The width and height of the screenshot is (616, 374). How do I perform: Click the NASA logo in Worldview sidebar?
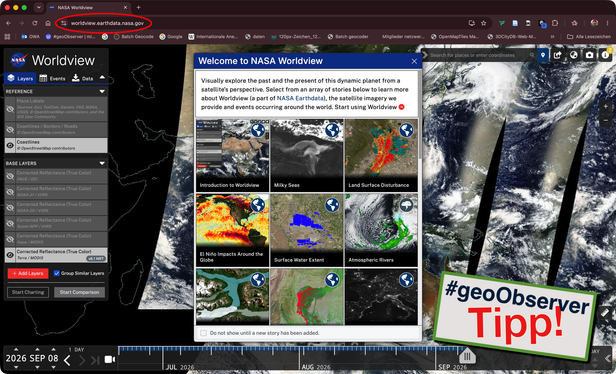[x=18, y=60]
